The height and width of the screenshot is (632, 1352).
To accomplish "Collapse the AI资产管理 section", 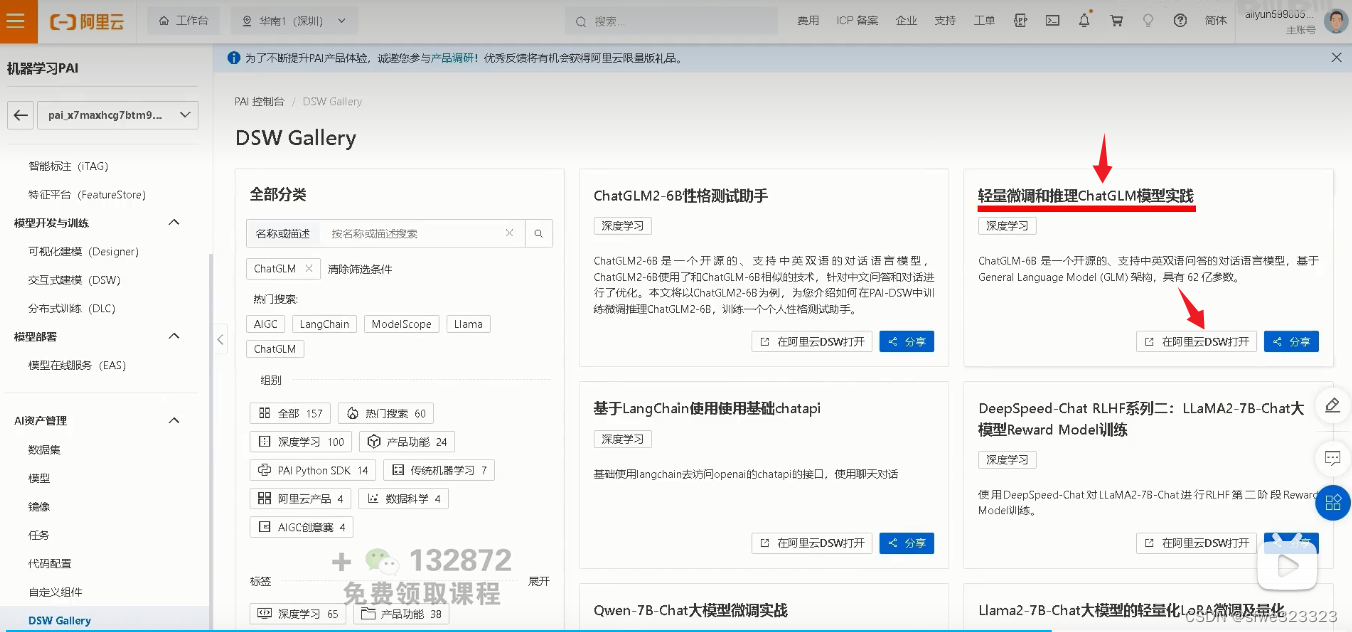I will [x=173, y=421].
